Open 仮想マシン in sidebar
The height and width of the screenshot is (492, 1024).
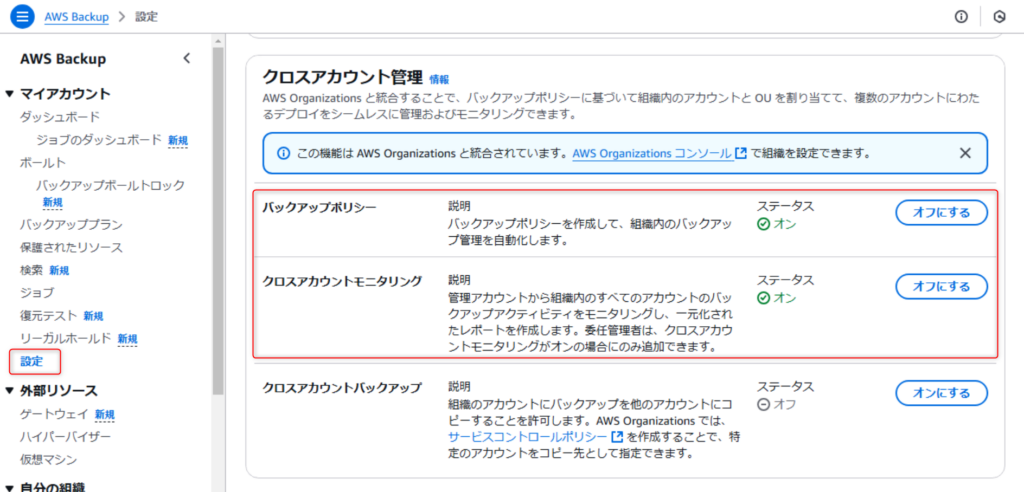[x=49, y=459]
